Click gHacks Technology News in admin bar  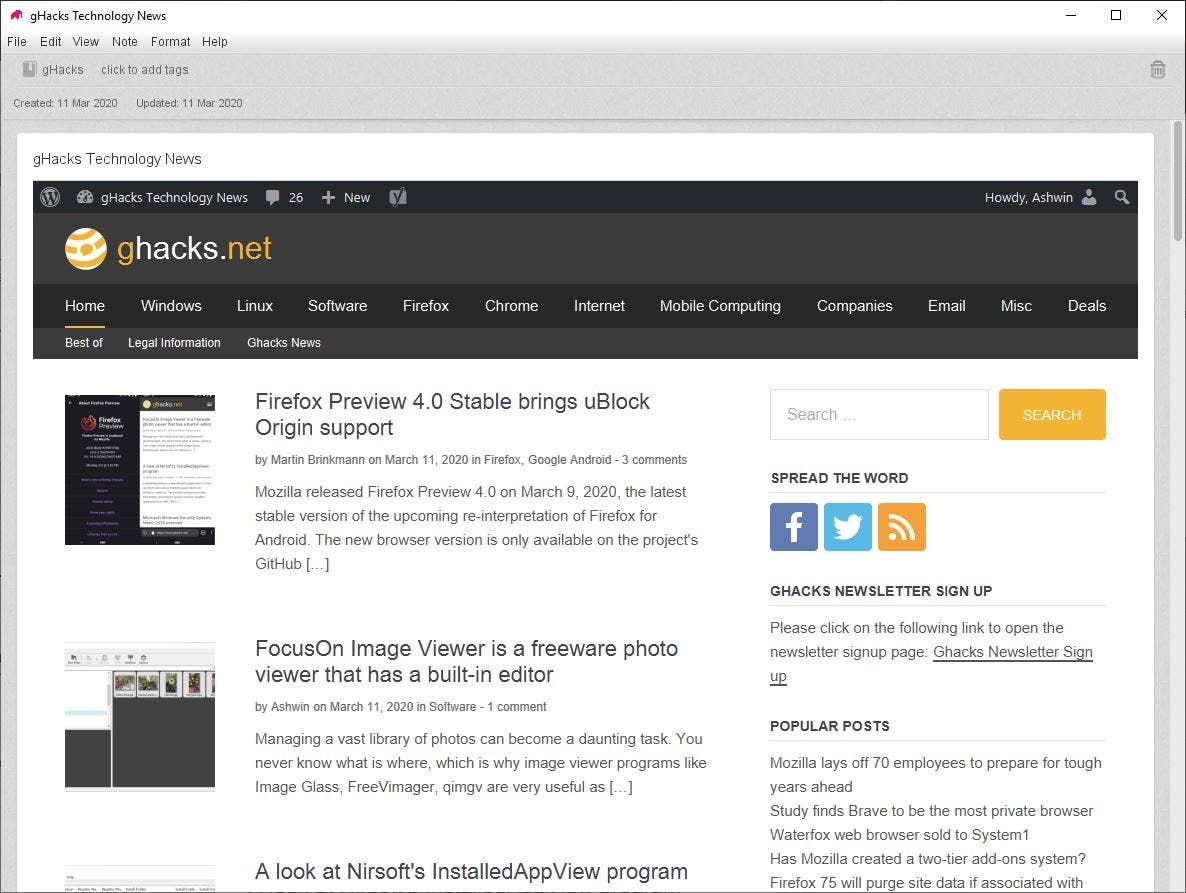coord(174,197)
